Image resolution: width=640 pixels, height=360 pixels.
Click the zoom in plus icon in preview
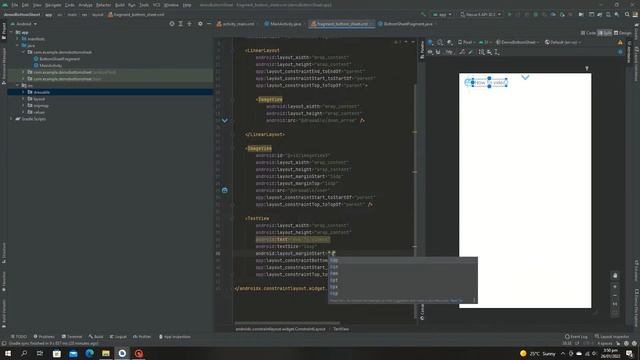pos(615,287)
